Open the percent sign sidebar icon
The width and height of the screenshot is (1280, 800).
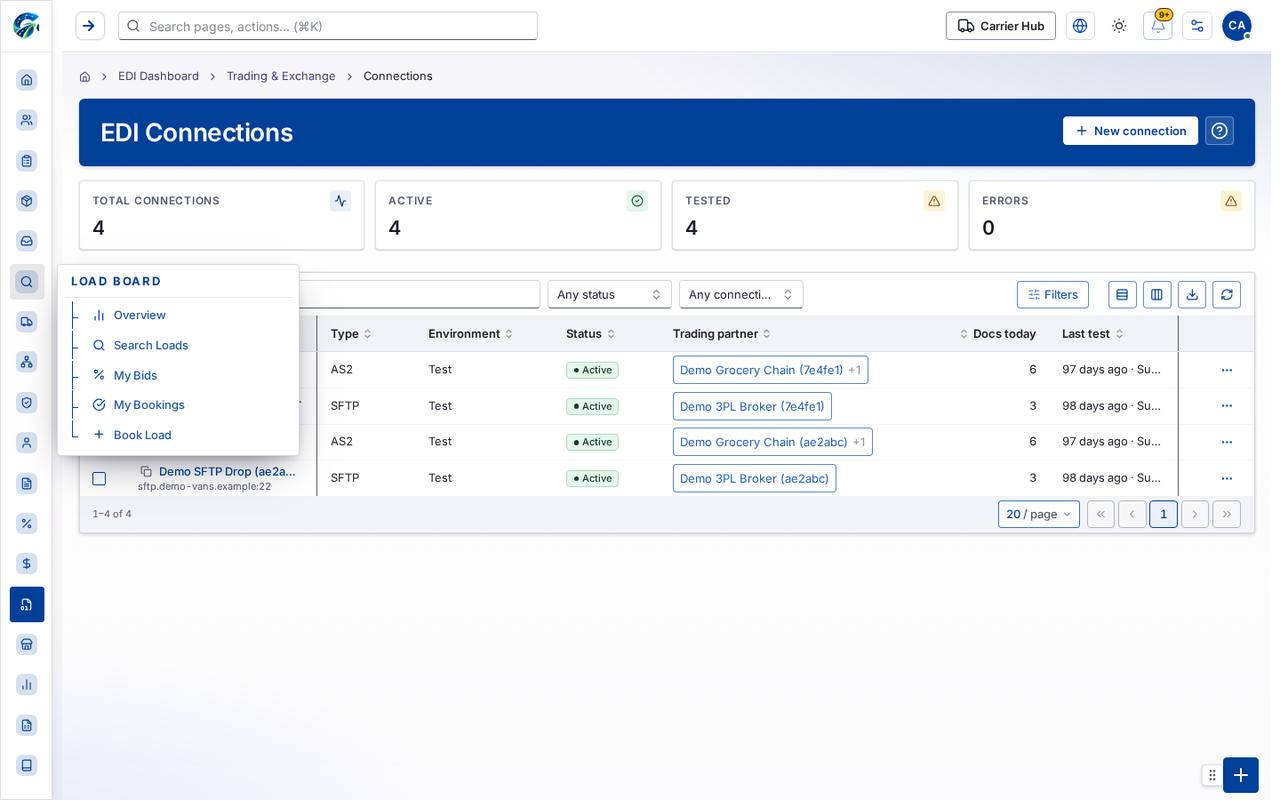[x=27, y=523]
